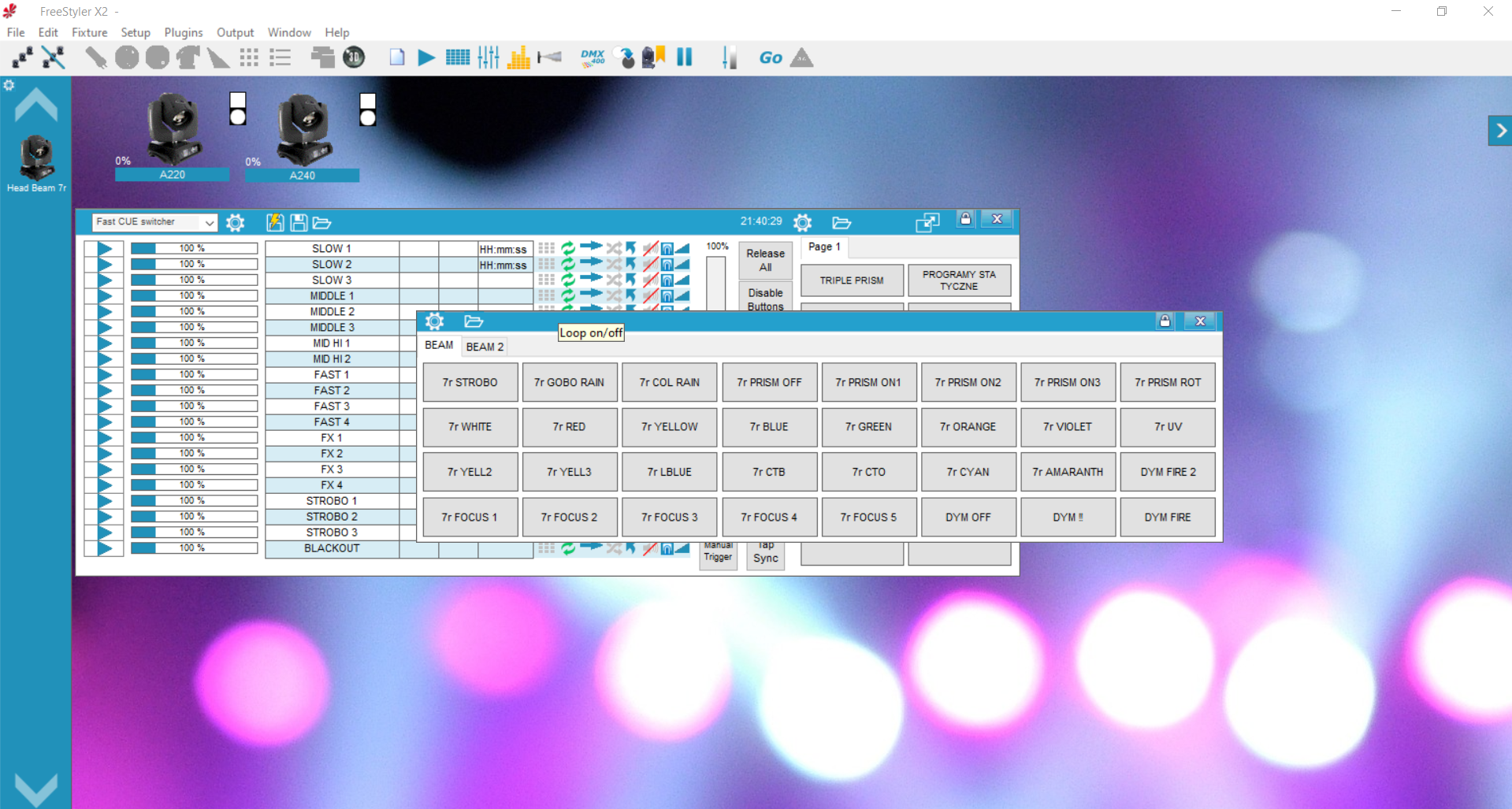Click the save icon in cue panel
1512x809 pixels.
[x=299, y=223]
